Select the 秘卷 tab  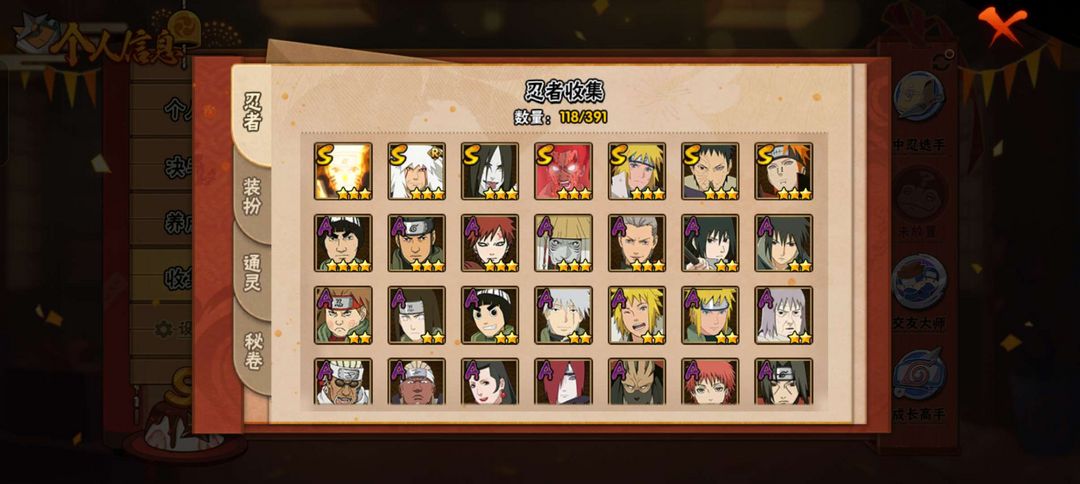coord(253,351)
